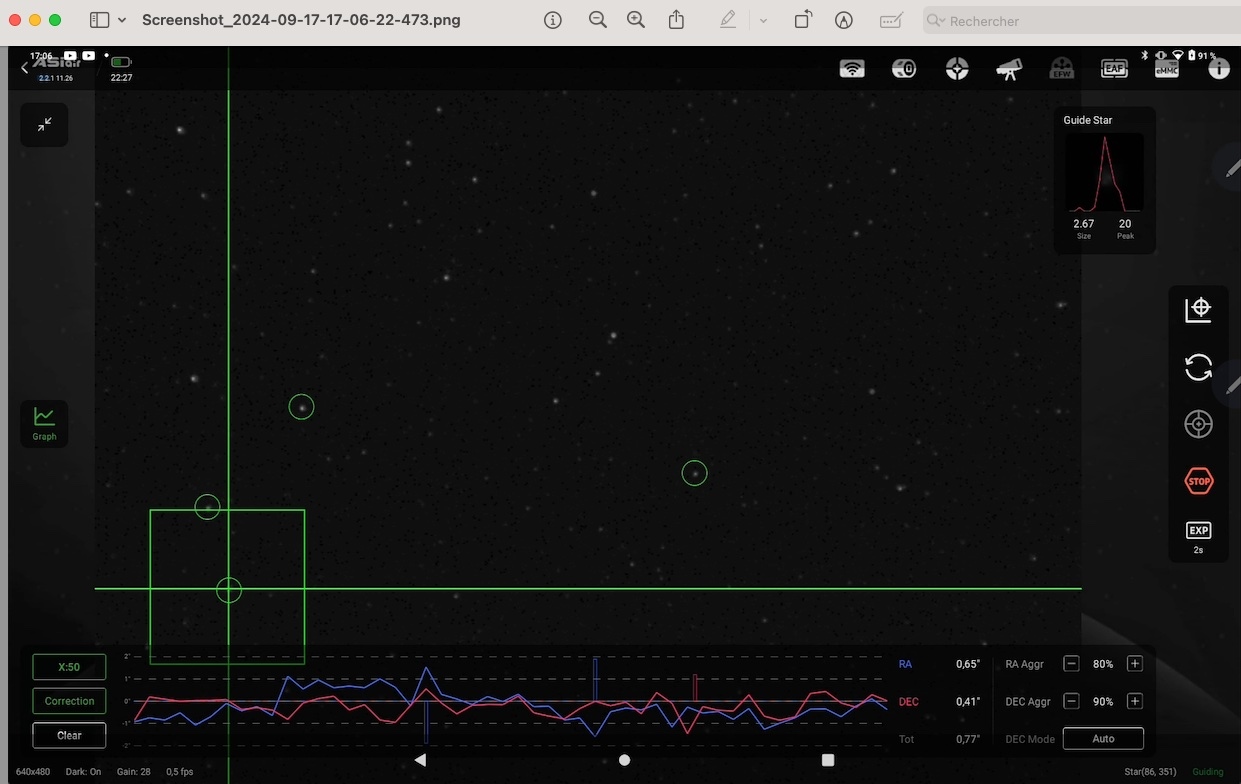The width and height of the screenshot is (1241, 784).
Task: Decrease RA Aggr value
Action: [x=1071, y=664]
